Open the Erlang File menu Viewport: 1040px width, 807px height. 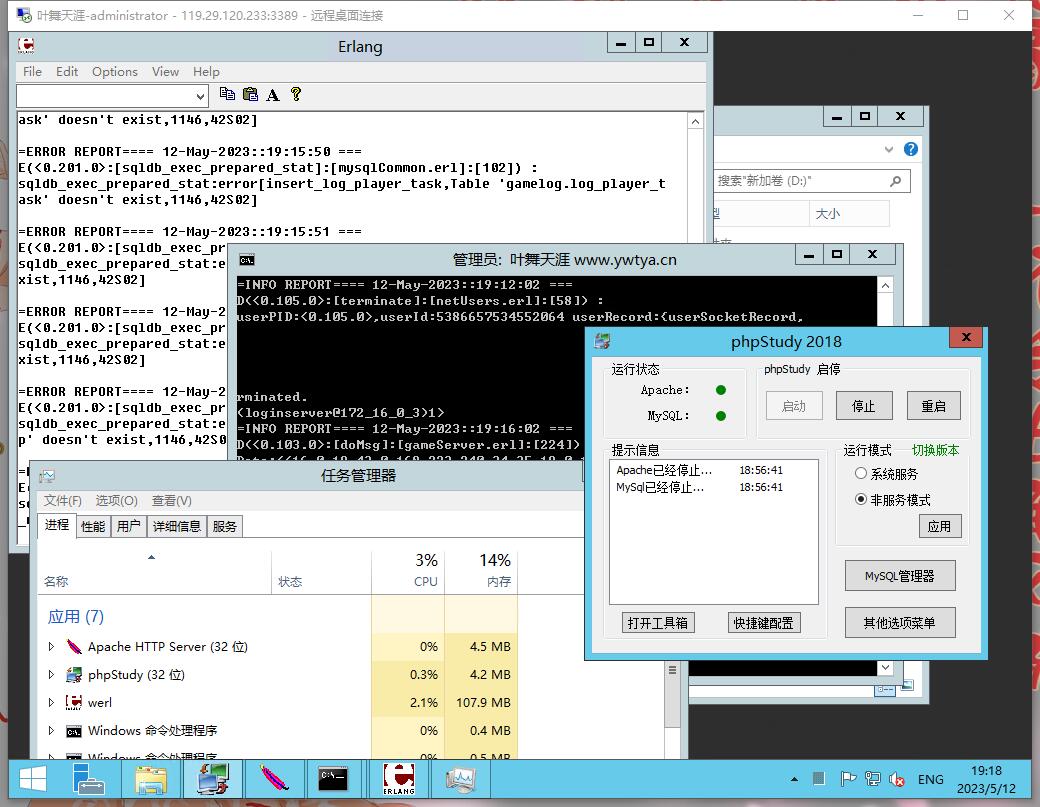pos(32,72)
